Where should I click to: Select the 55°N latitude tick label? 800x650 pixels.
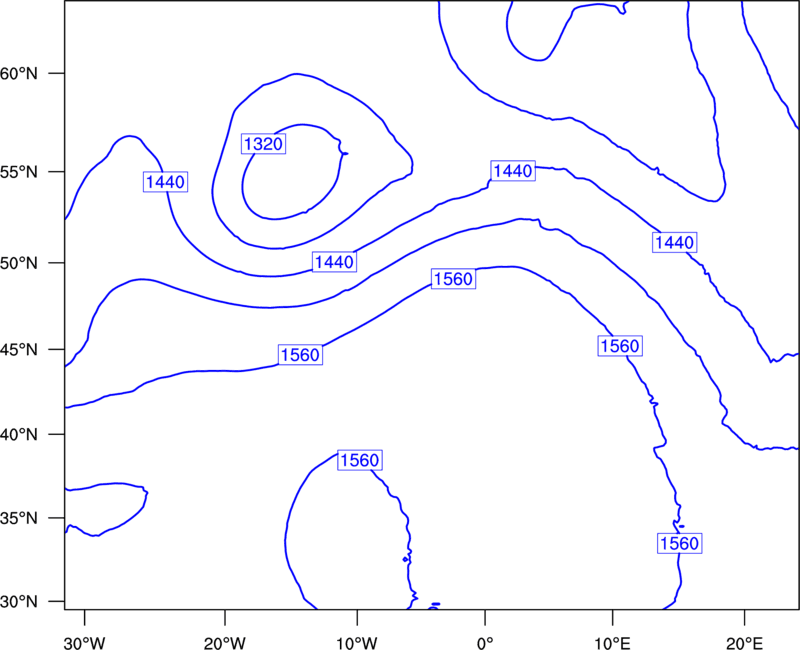19,171
